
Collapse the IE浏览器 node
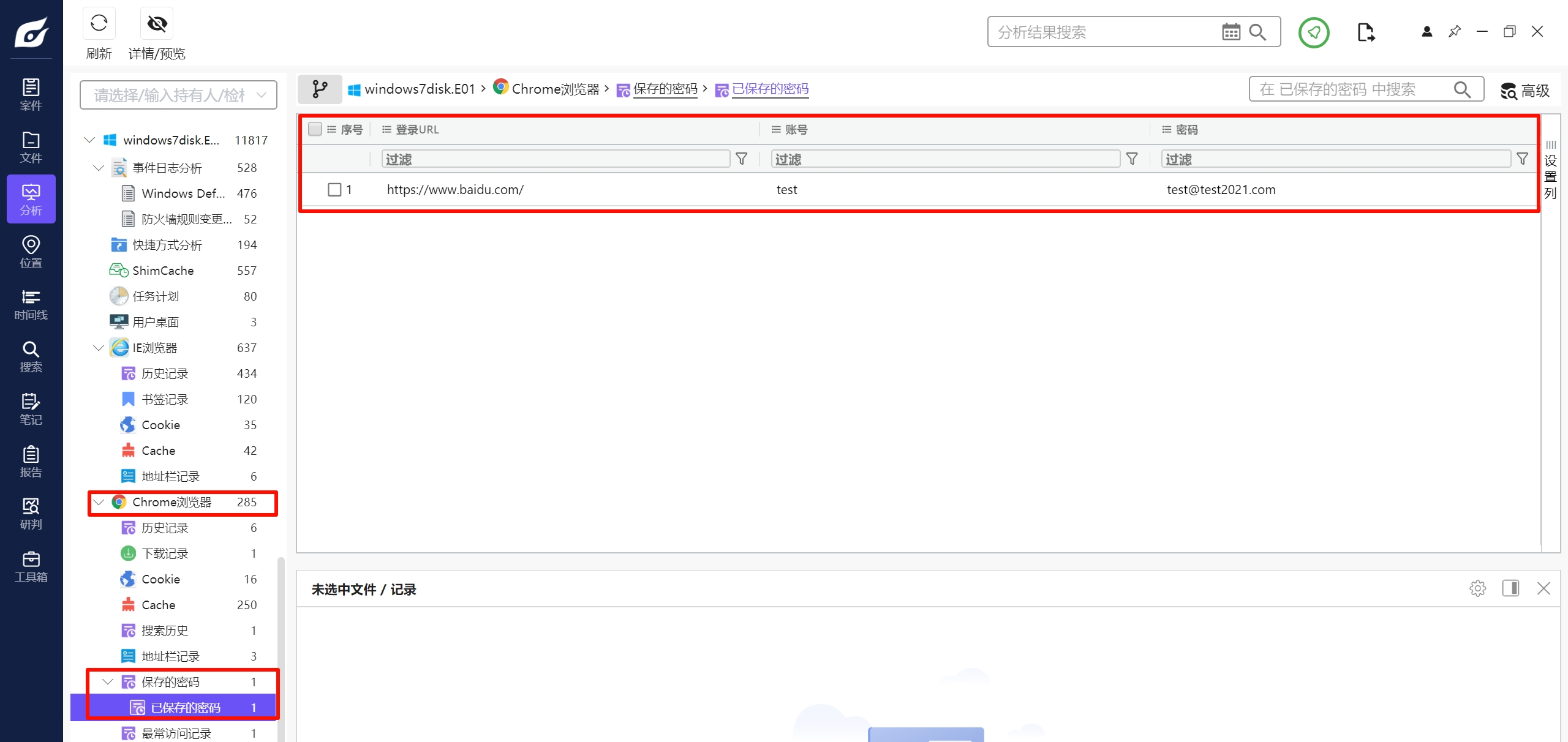click(x=99, y=348)
